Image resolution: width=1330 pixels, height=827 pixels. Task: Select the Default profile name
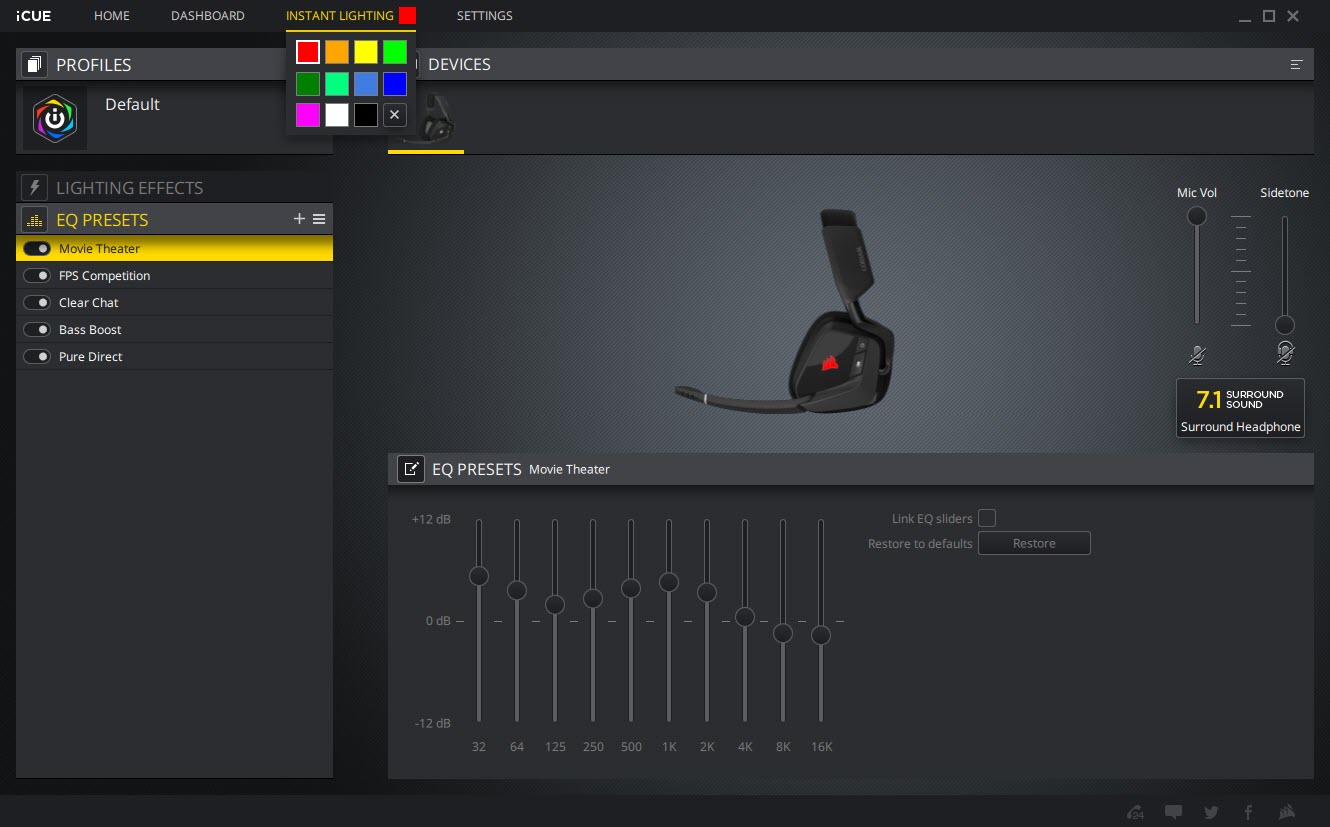(132, 104)
